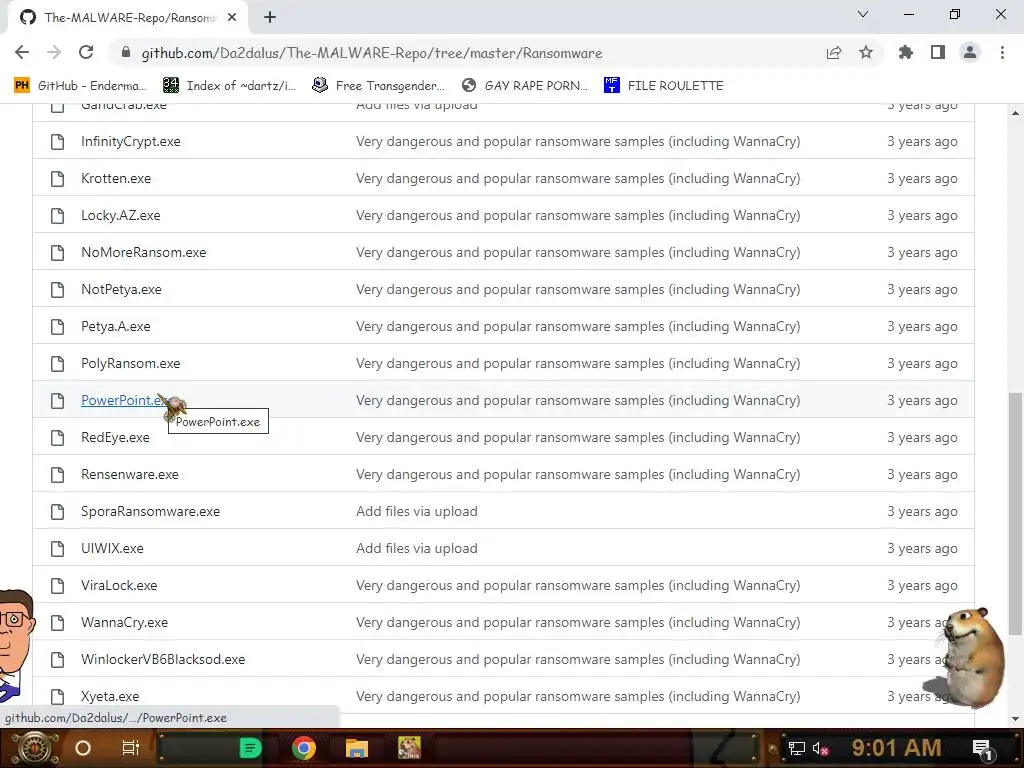
Task: Share this page via the share icon
Action: (x=833, y=53)
